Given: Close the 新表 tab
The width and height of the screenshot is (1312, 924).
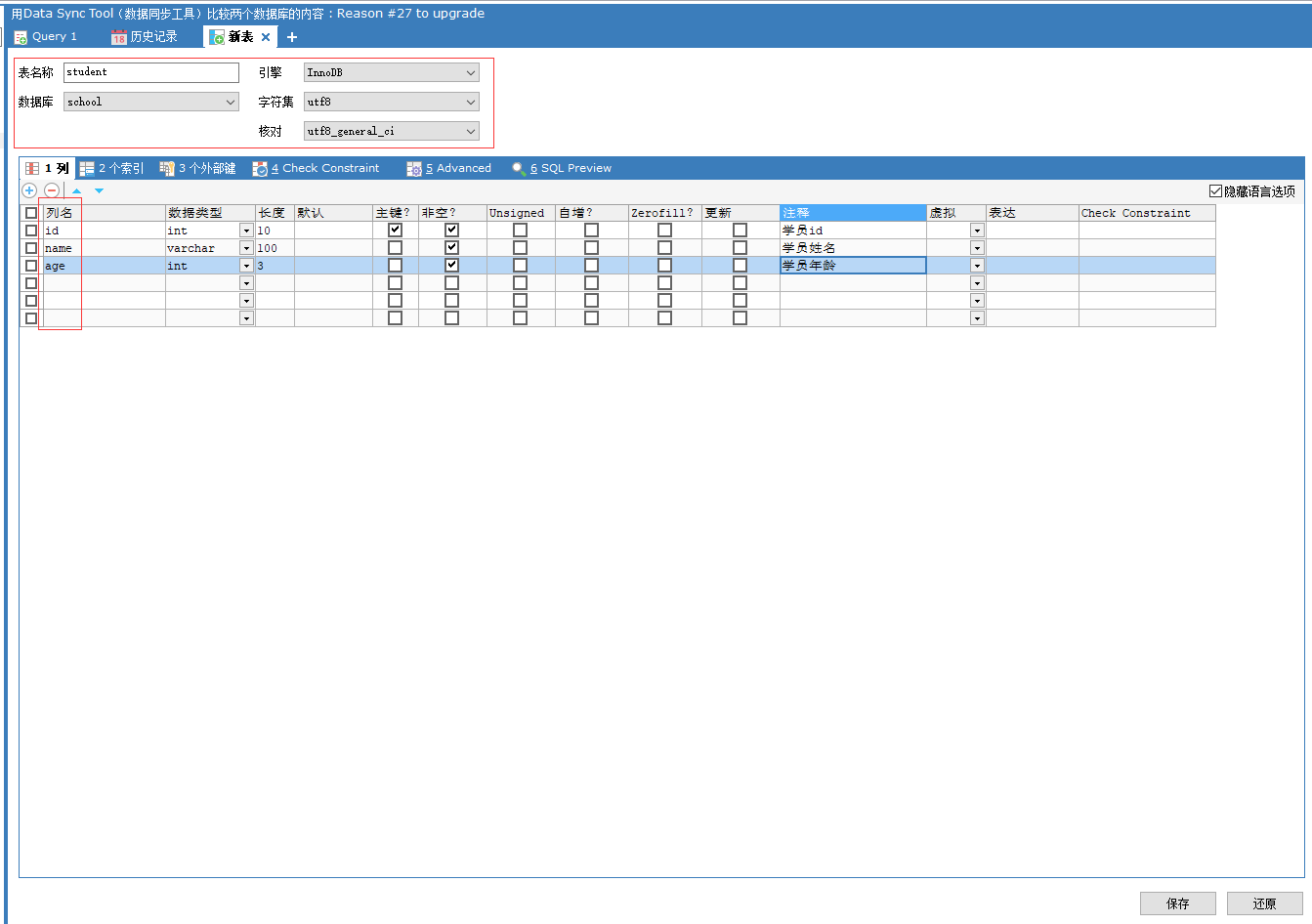Looking at the screenshot, I should (266, 37).
